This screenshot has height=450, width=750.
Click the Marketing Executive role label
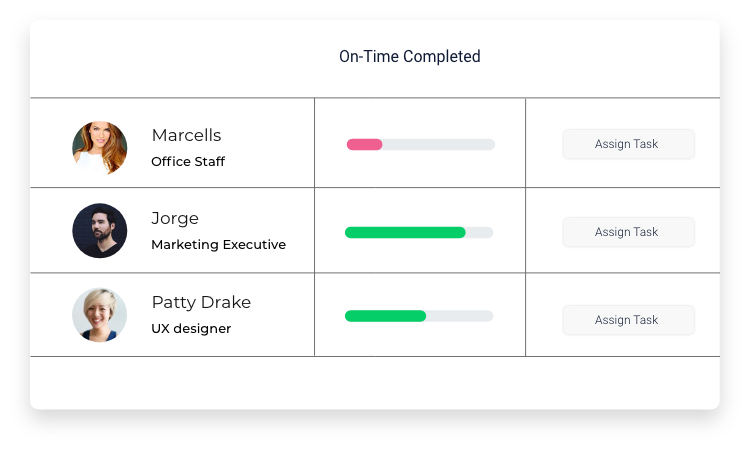click(218, 244)
